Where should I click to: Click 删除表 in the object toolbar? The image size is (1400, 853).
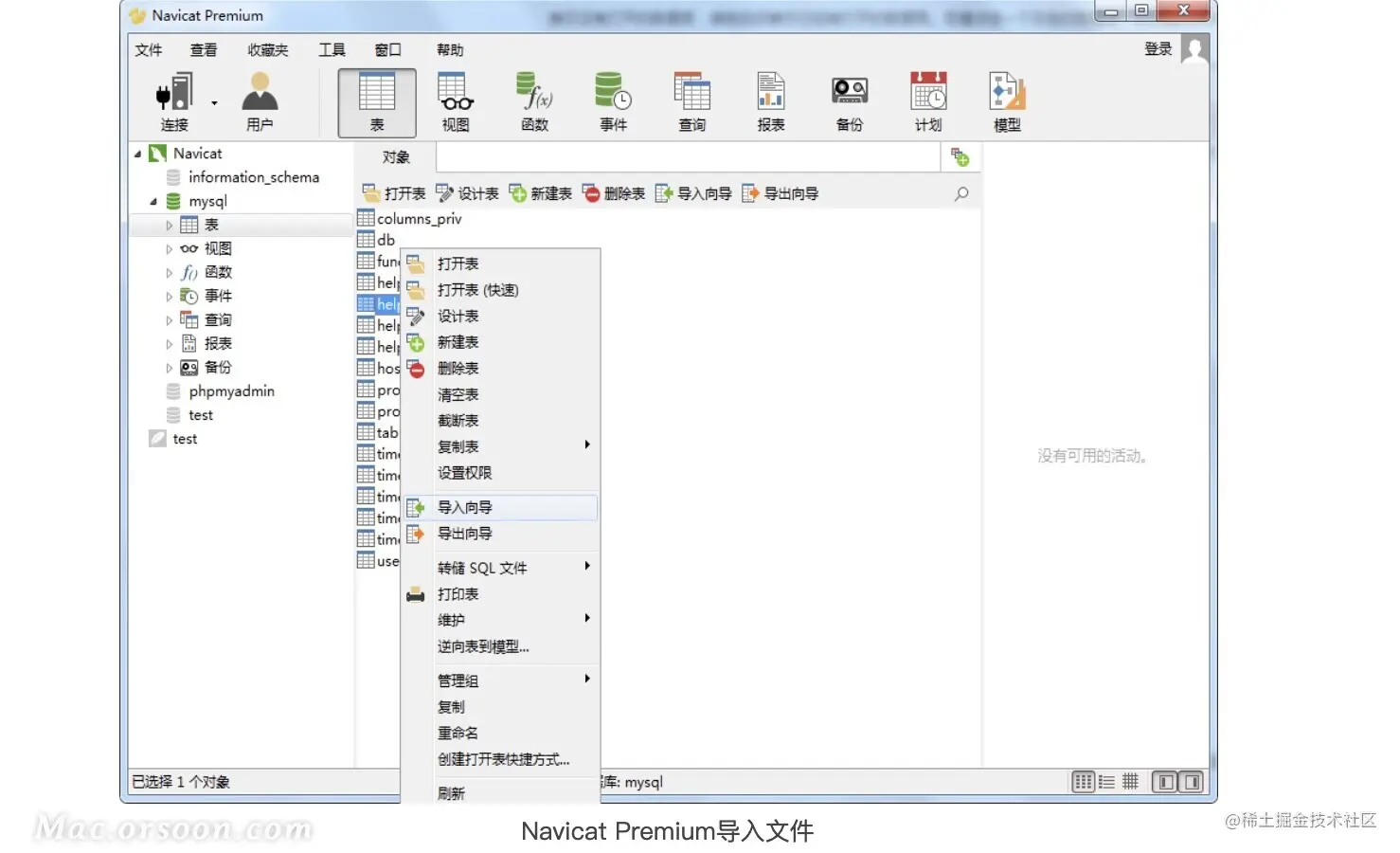coord(614,193)
